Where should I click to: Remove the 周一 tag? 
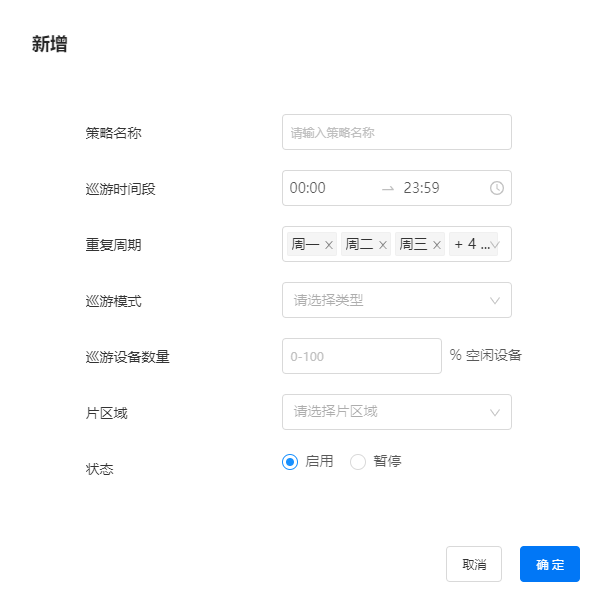[x=329, y=245]
